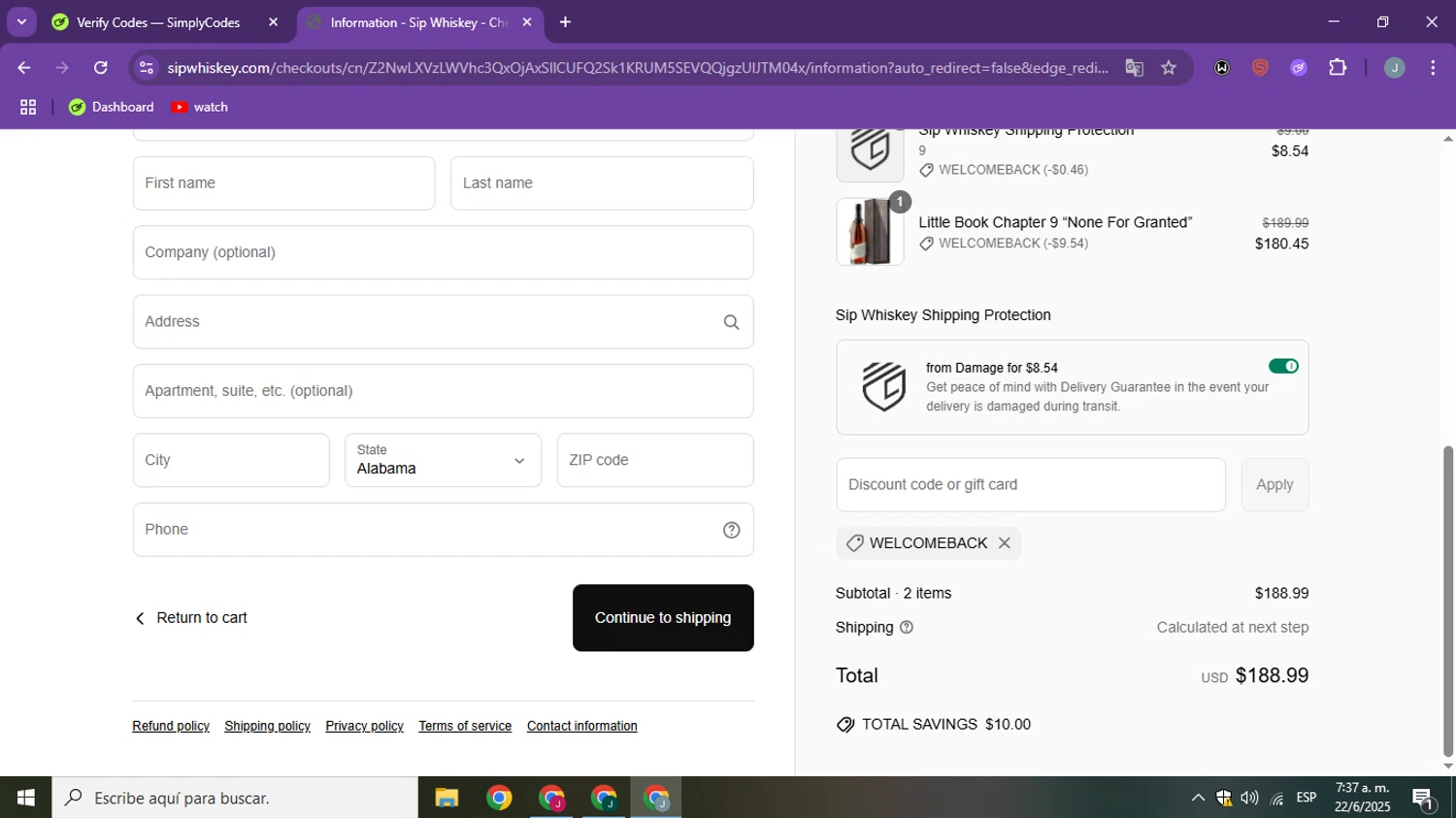Click Return to cart link
Screen dimensions: 1456x818
pos(191,618)
